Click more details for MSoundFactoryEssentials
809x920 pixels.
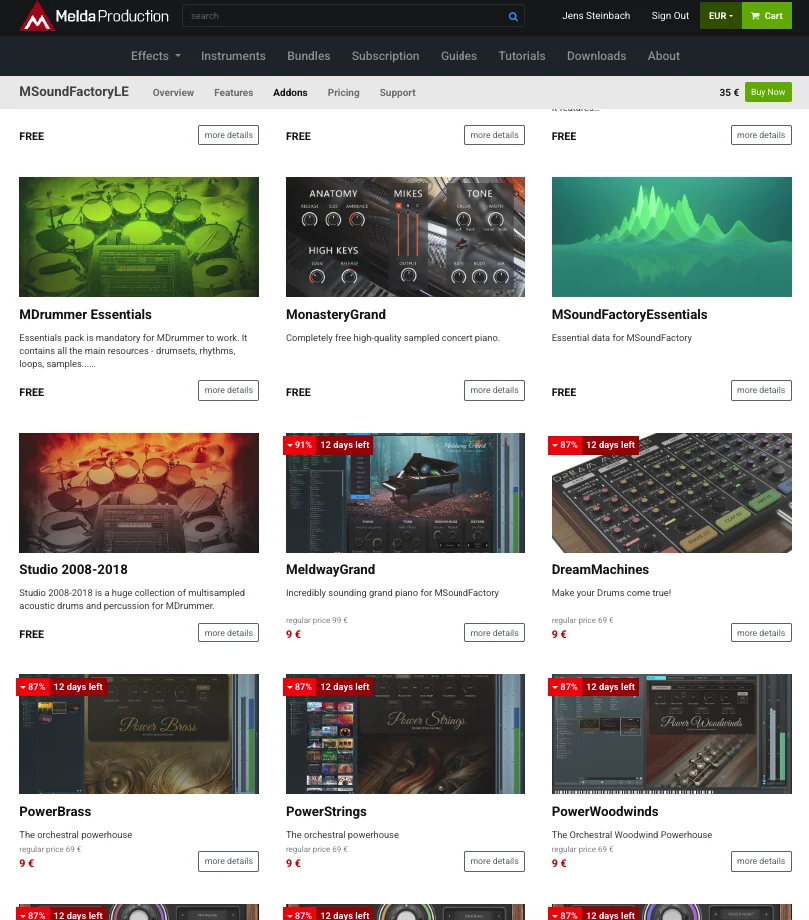click(x=761, y=390)
